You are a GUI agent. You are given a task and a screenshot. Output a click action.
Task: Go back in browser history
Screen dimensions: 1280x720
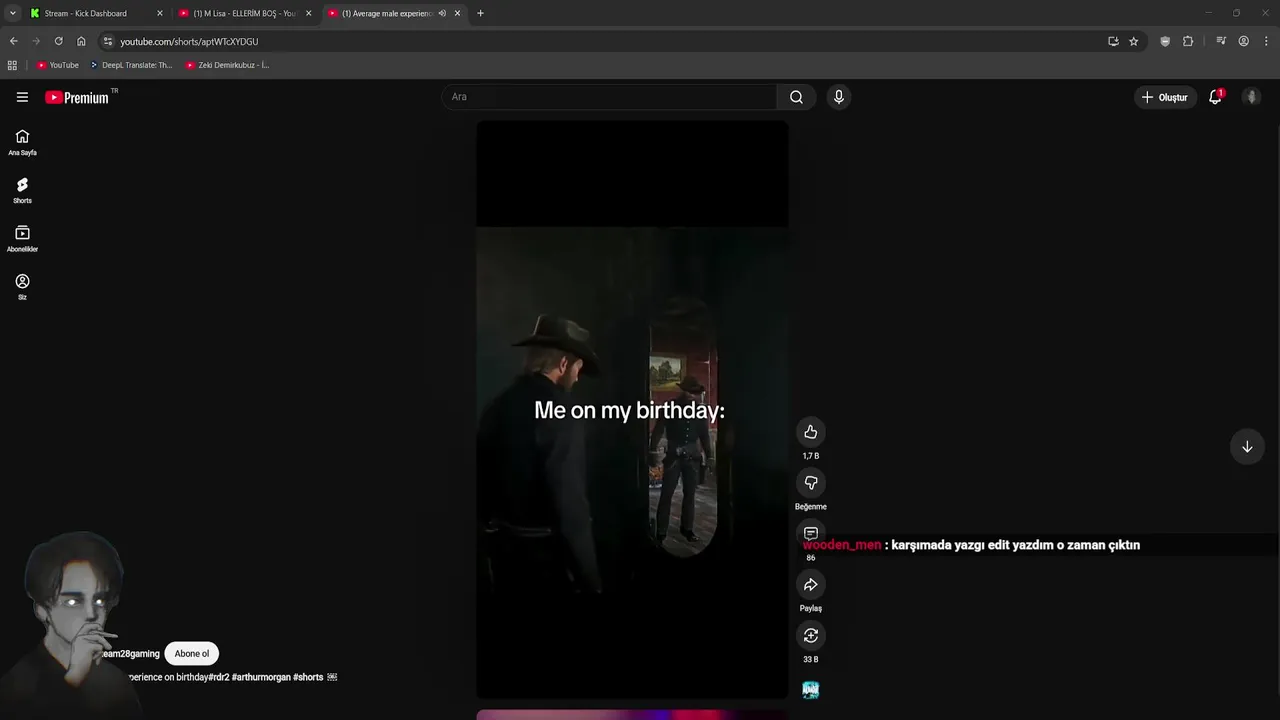13,41
